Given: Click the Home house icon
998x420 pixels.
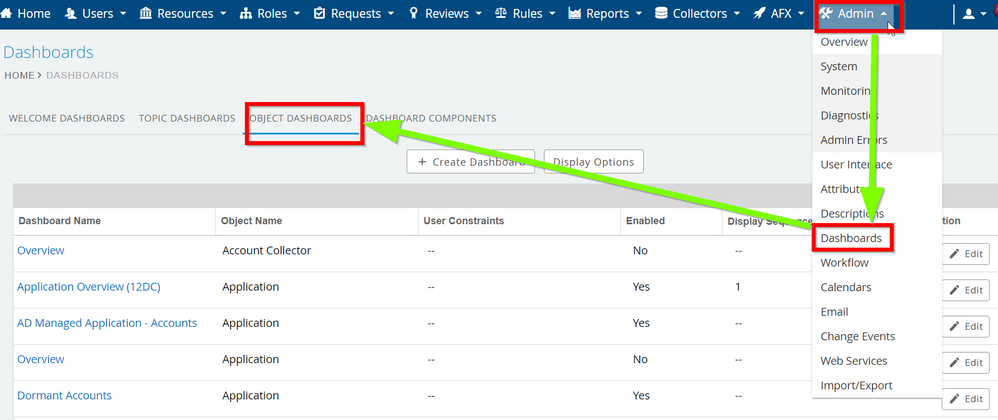Looking at the screenshot, I should (x=9, y=14).
